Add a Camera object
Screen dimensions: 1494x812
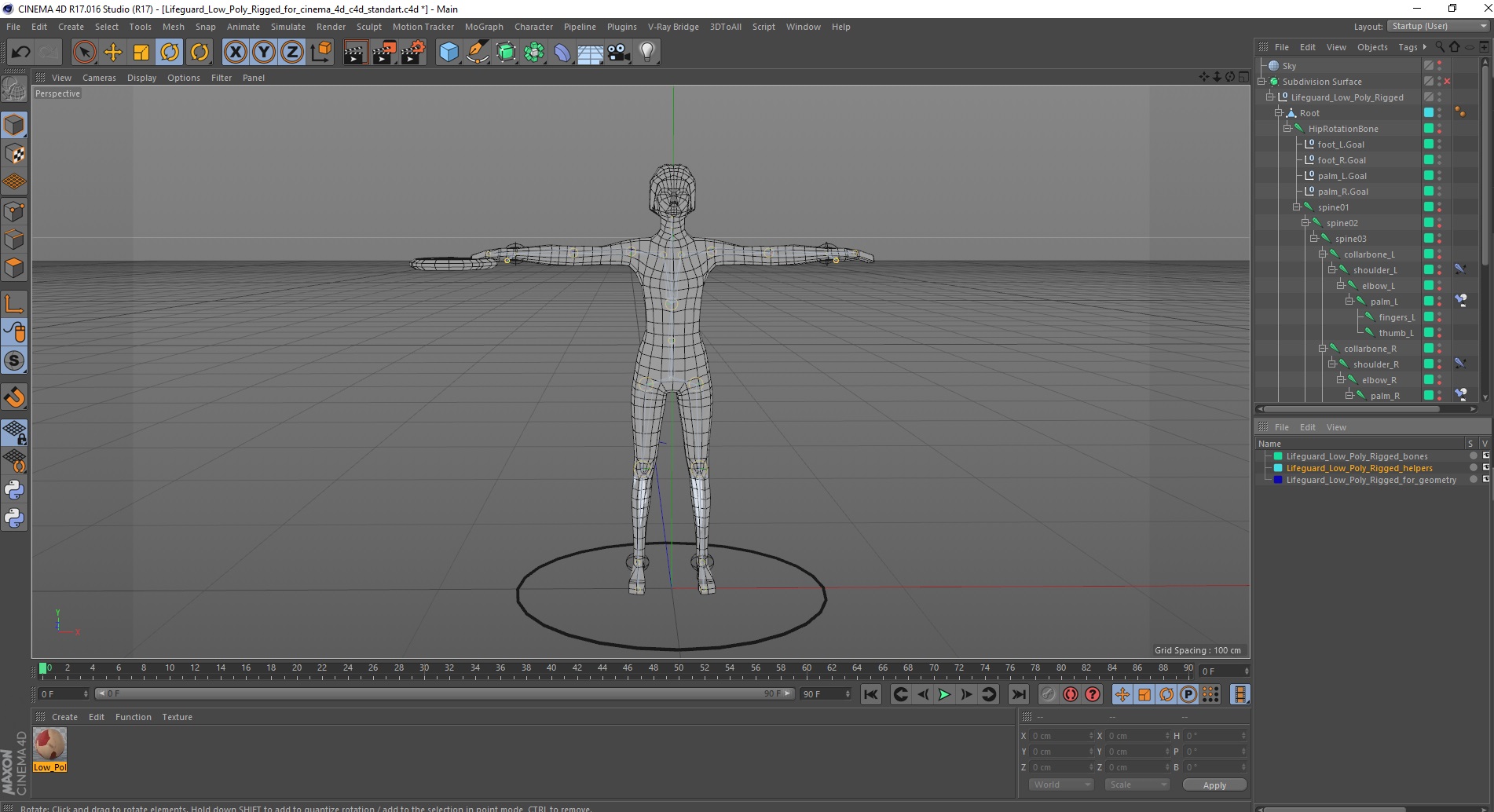tap(618, 53)
